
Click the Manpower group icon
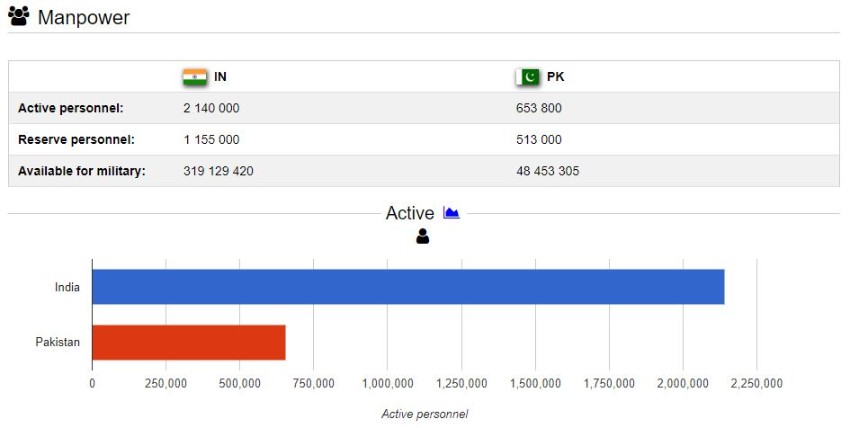click(x=18, y=17)
